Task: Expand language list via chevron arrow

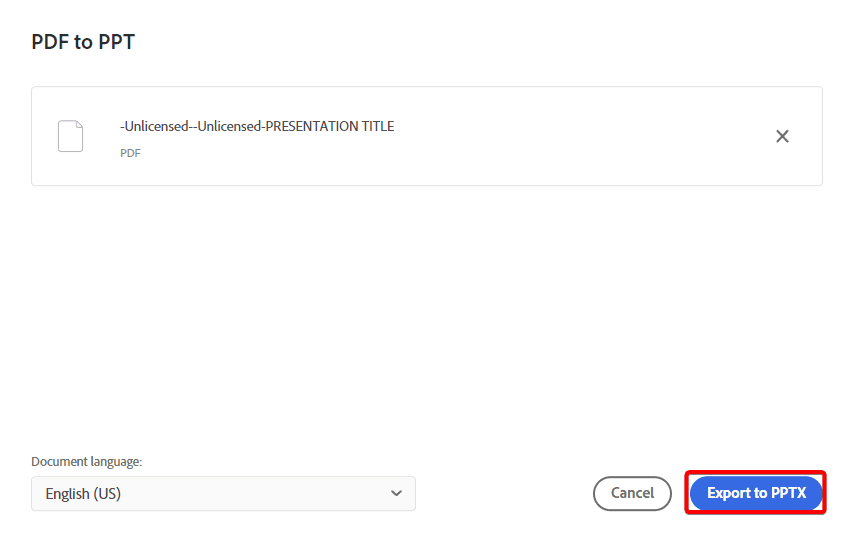Action: click(x=396, y=493)
